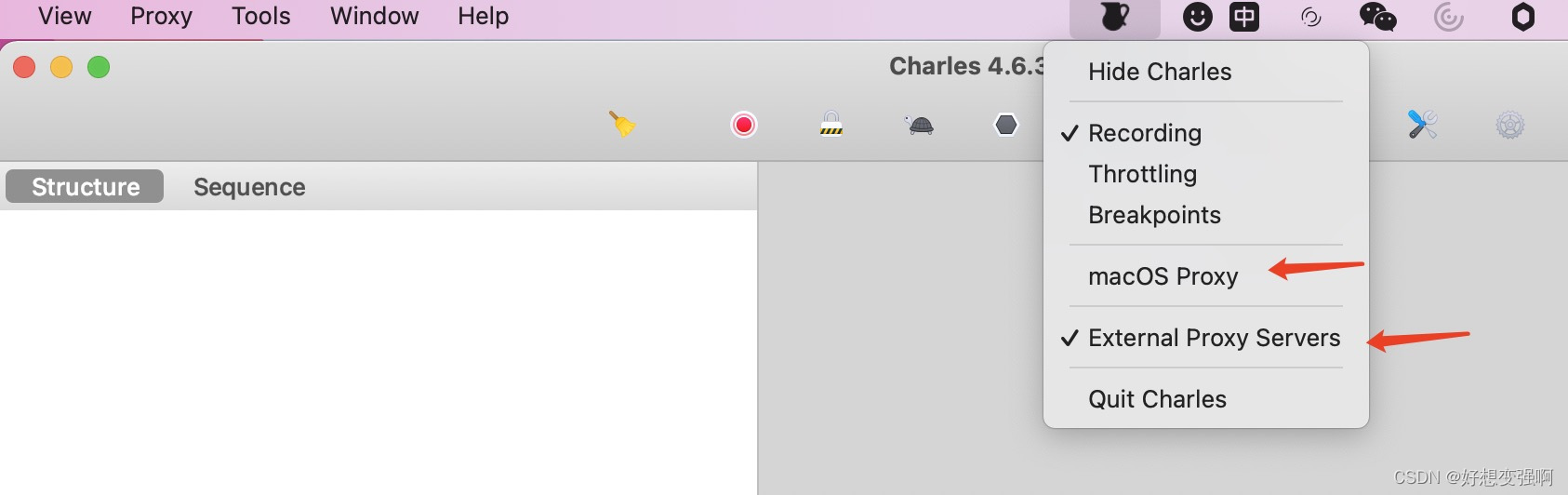Screen dimensions: 1568x495
Task: Click the red close window button
Action: pyautogui.click(x=24, y=67)
